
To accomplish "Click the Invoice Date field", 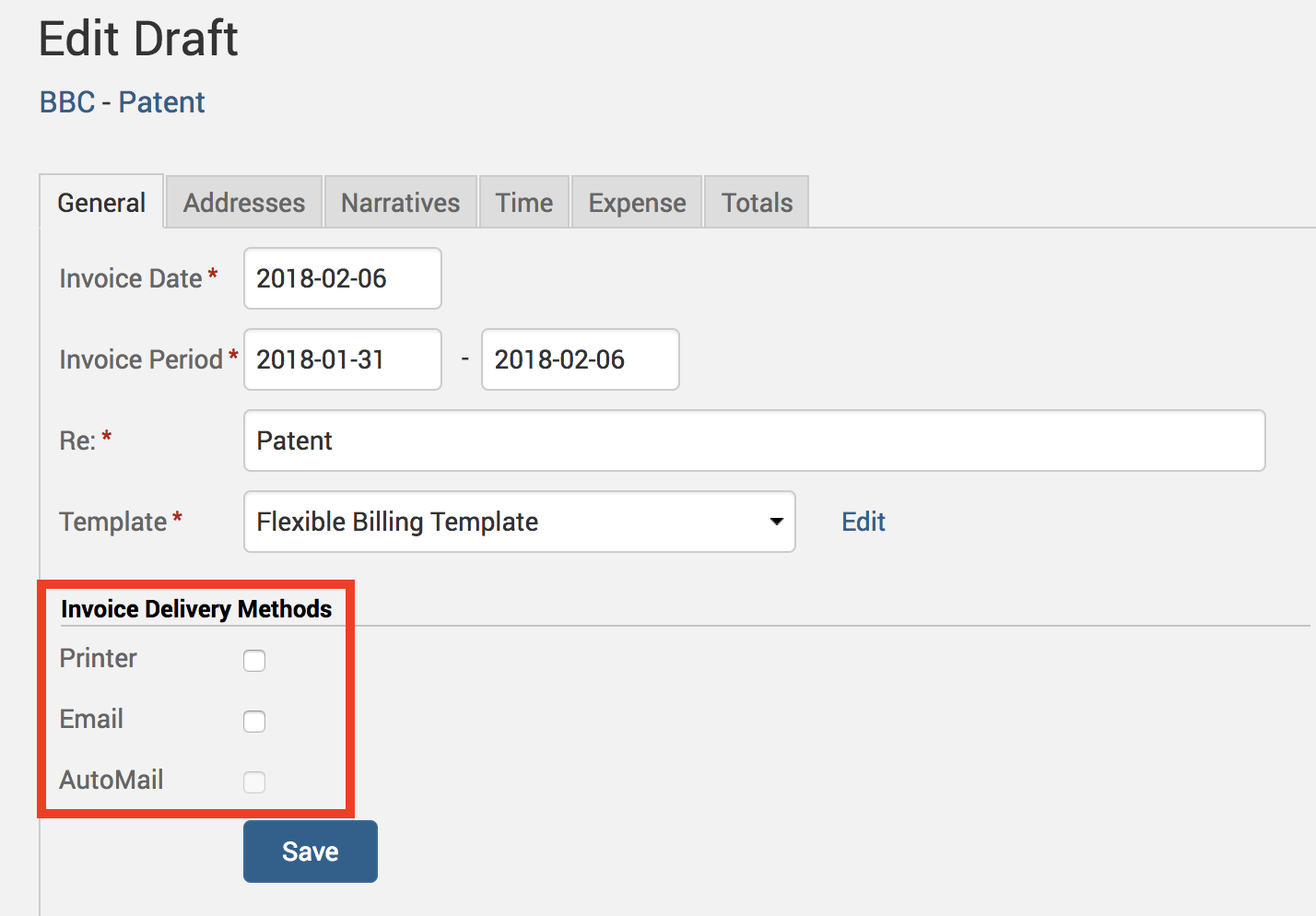I will (x=342, y=278).
